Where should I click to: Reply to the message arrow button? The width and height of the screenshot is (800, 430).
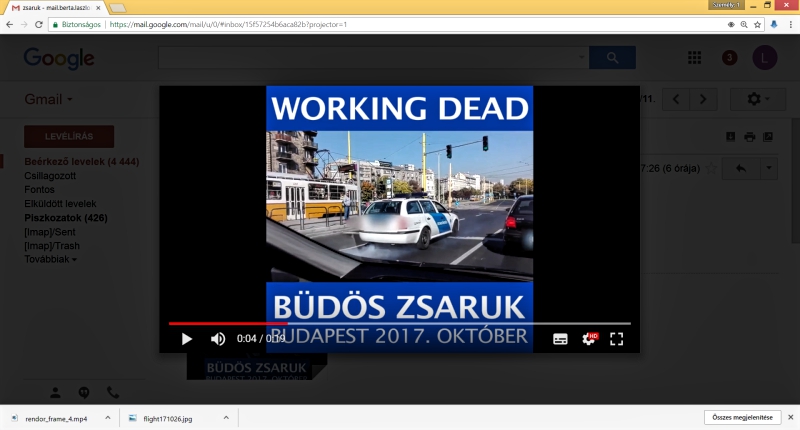(x=741, y=168)
